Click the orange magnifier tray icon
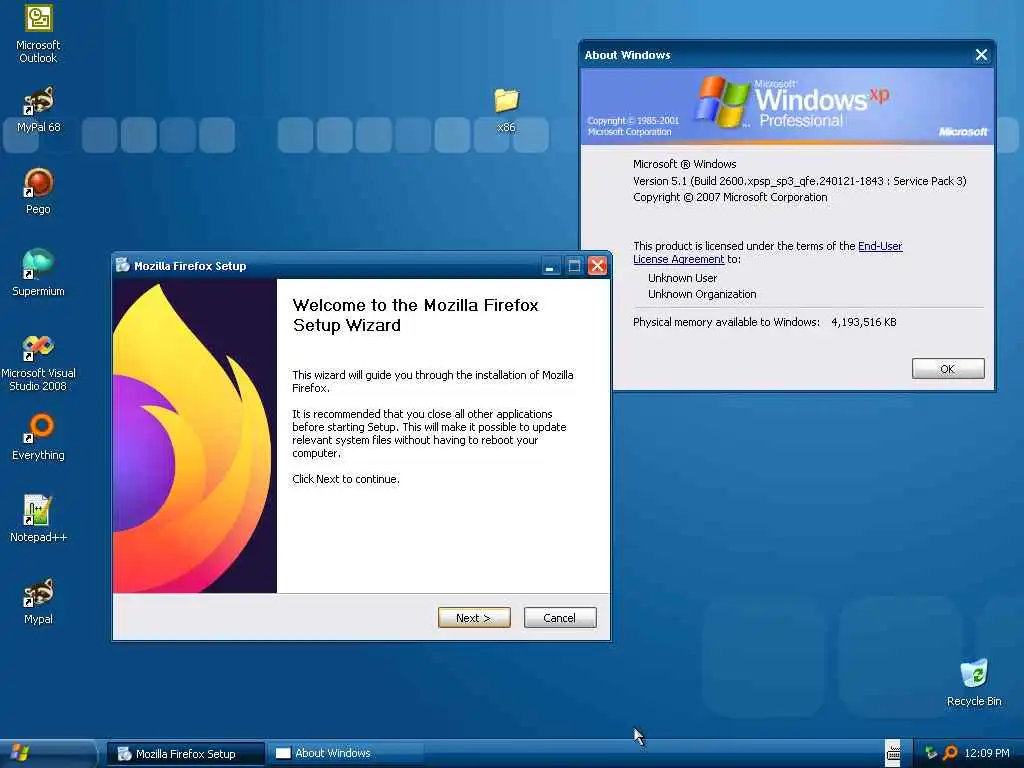 (x=950, y=753)
